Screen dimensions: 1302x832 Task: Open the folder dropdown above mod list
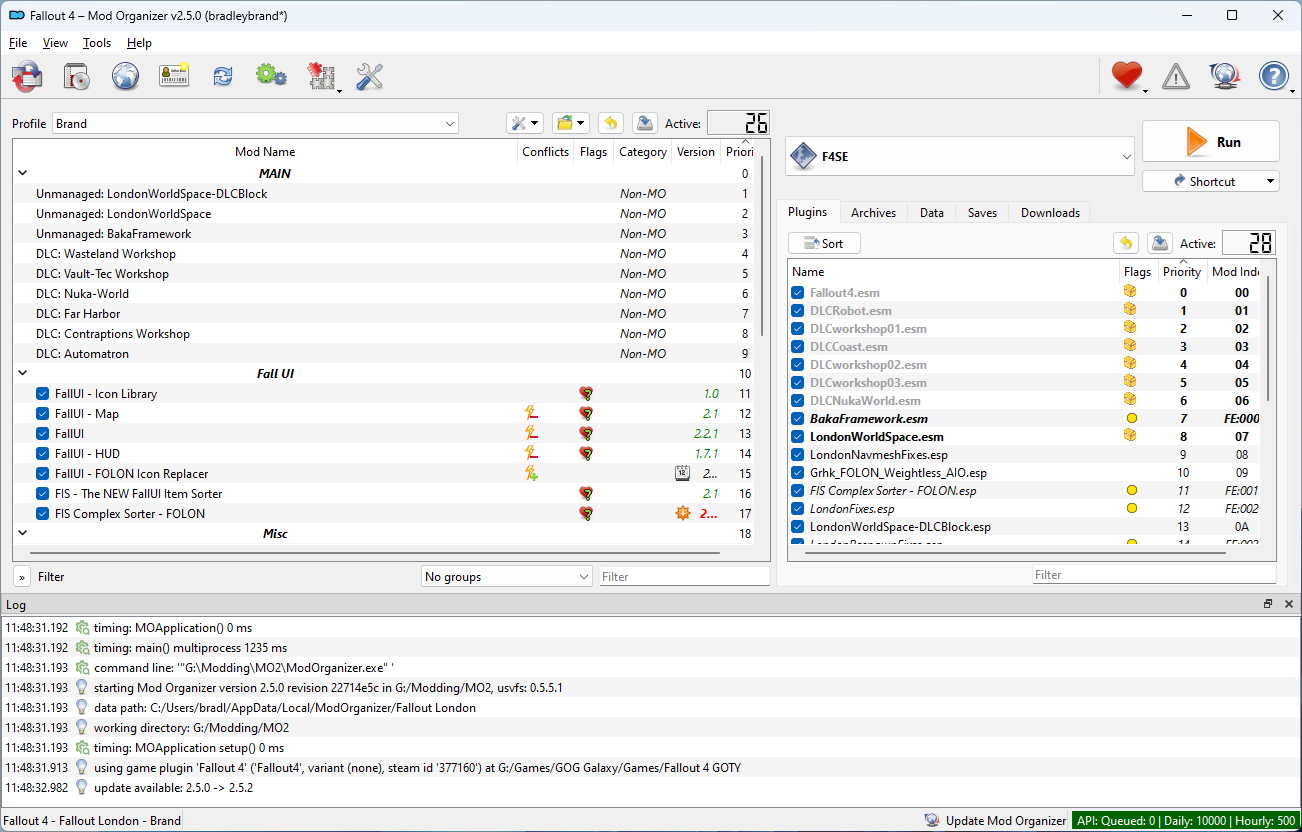tap(570, 123)
